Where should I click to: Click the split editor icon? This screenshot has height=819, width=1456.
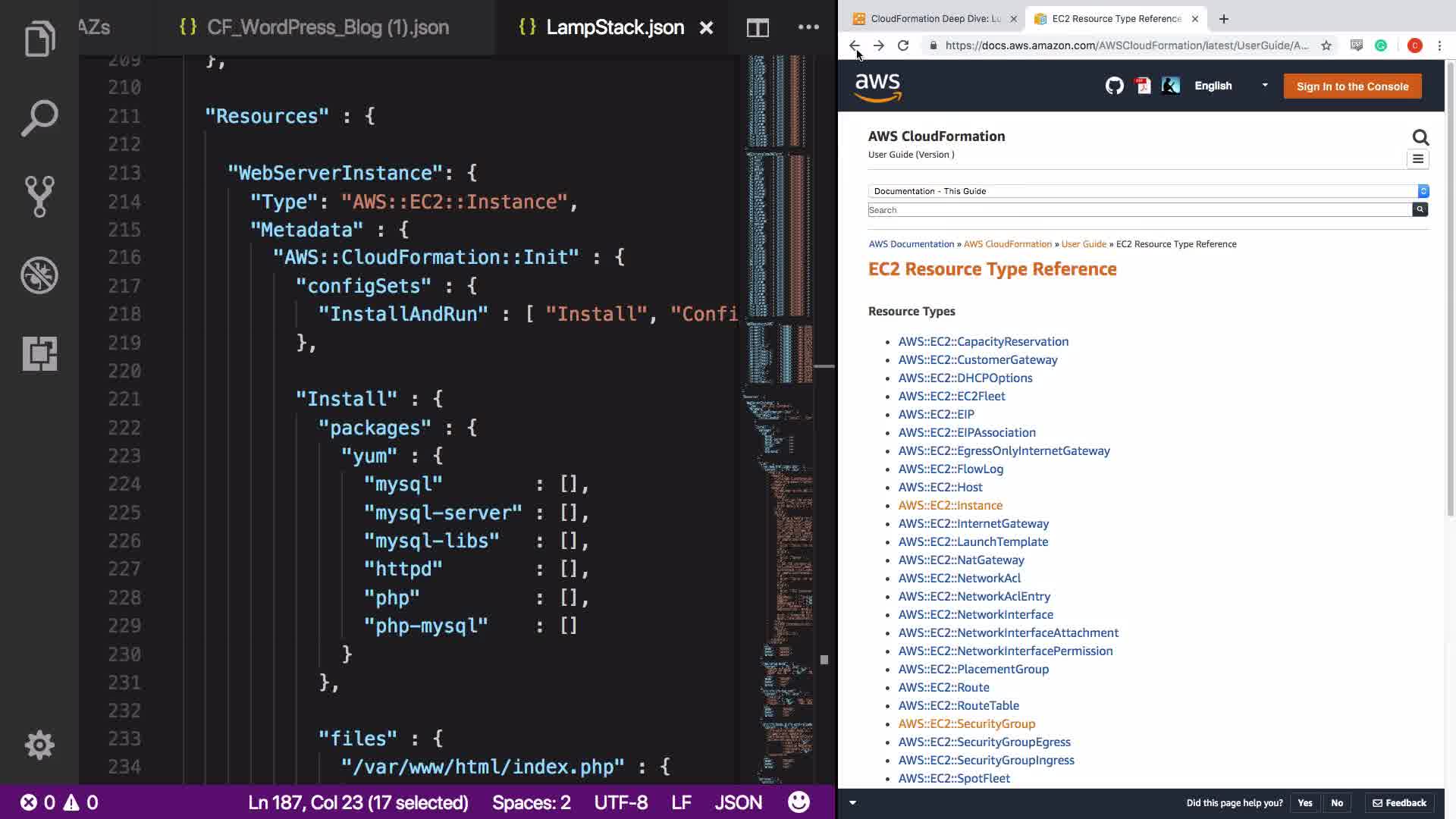(757, 28)
